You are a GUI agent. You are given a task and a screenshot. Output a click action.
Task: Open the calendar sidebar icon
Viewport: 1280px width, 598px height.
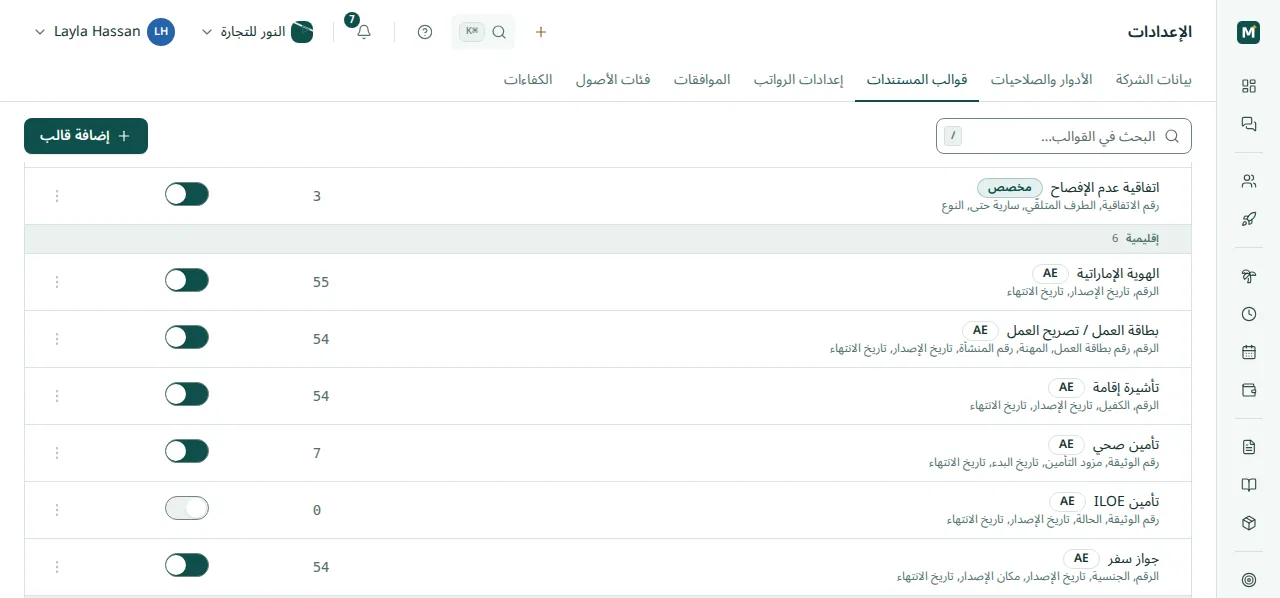point(1248,352)
